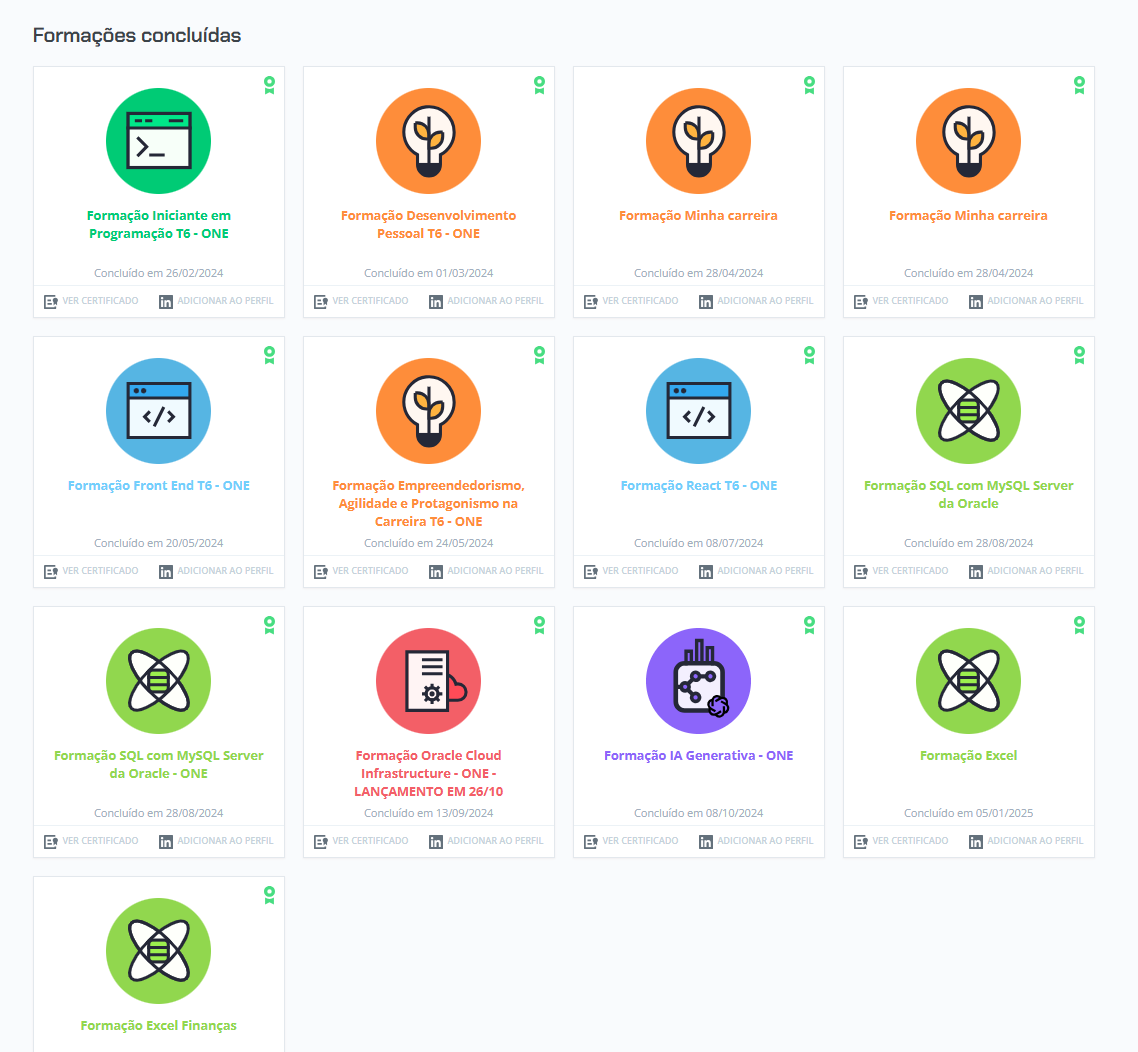The width and height of the screenshot is (1138, 1052).
Task: Click the 'Formações concluídas' heading
Action: [137, 36]
